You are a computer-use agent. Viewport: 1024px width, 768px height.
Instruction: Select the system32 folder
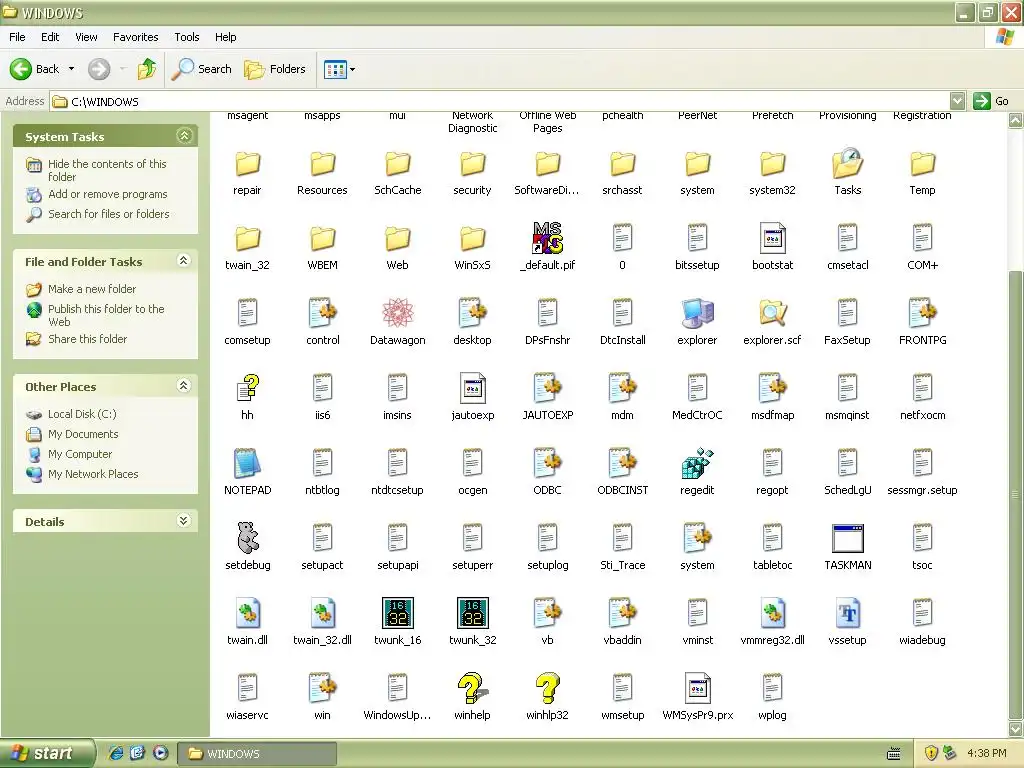(772, 163)
